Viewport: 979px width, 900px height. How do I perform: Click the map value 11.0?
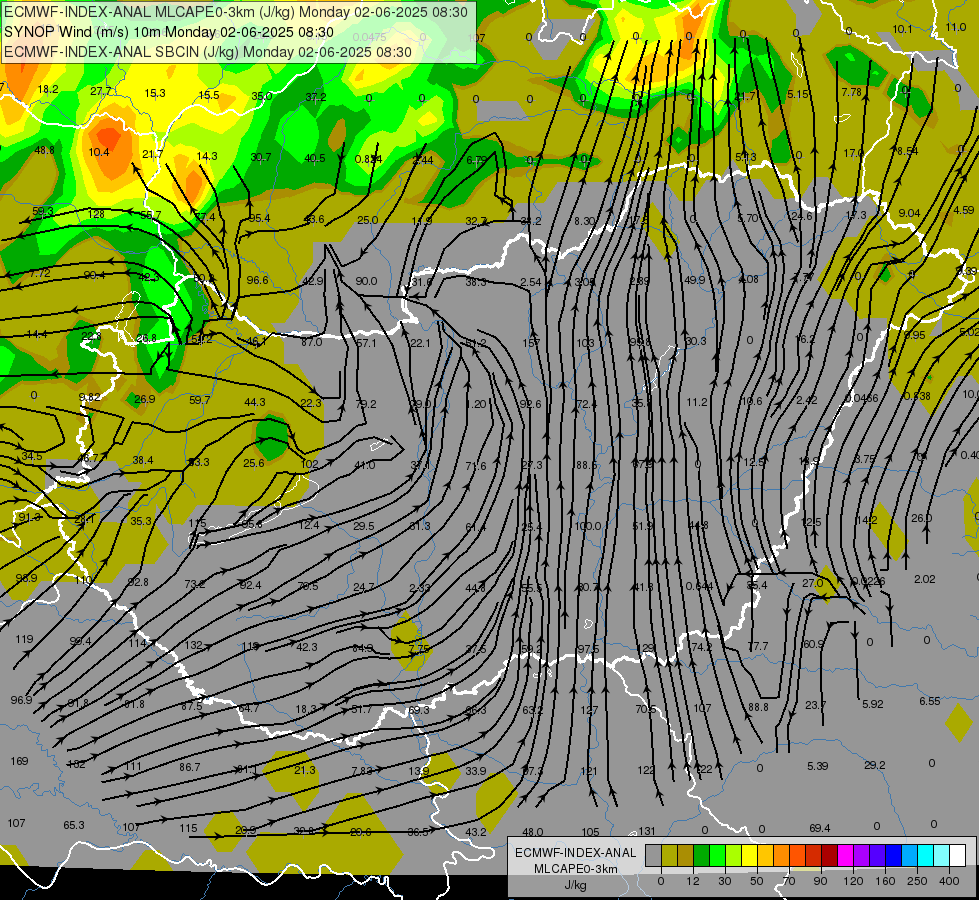(956, 27)
